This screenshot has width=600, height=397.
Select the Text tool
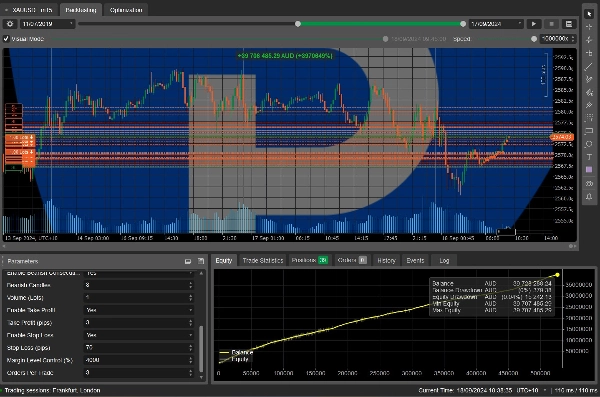(589, 157)
